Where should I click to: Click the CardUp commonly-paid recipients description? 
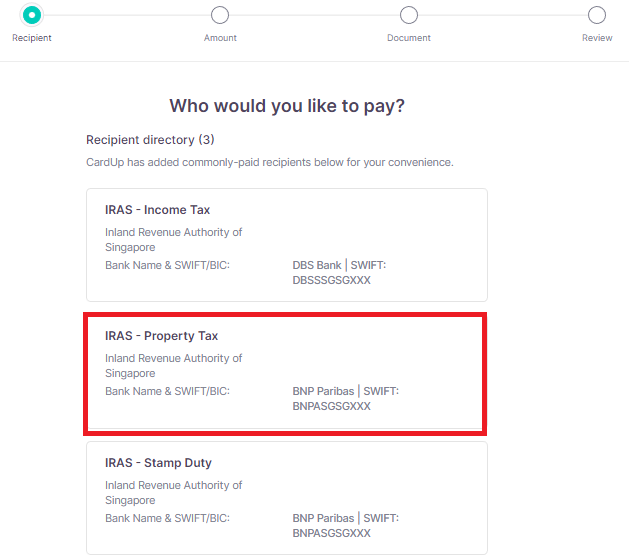270,162
